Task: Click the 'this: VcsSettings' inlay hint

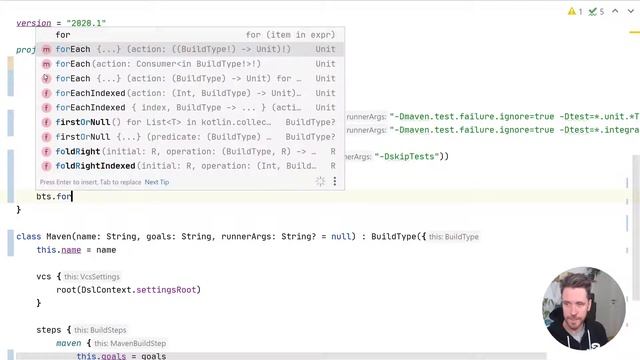Action: 92,277
